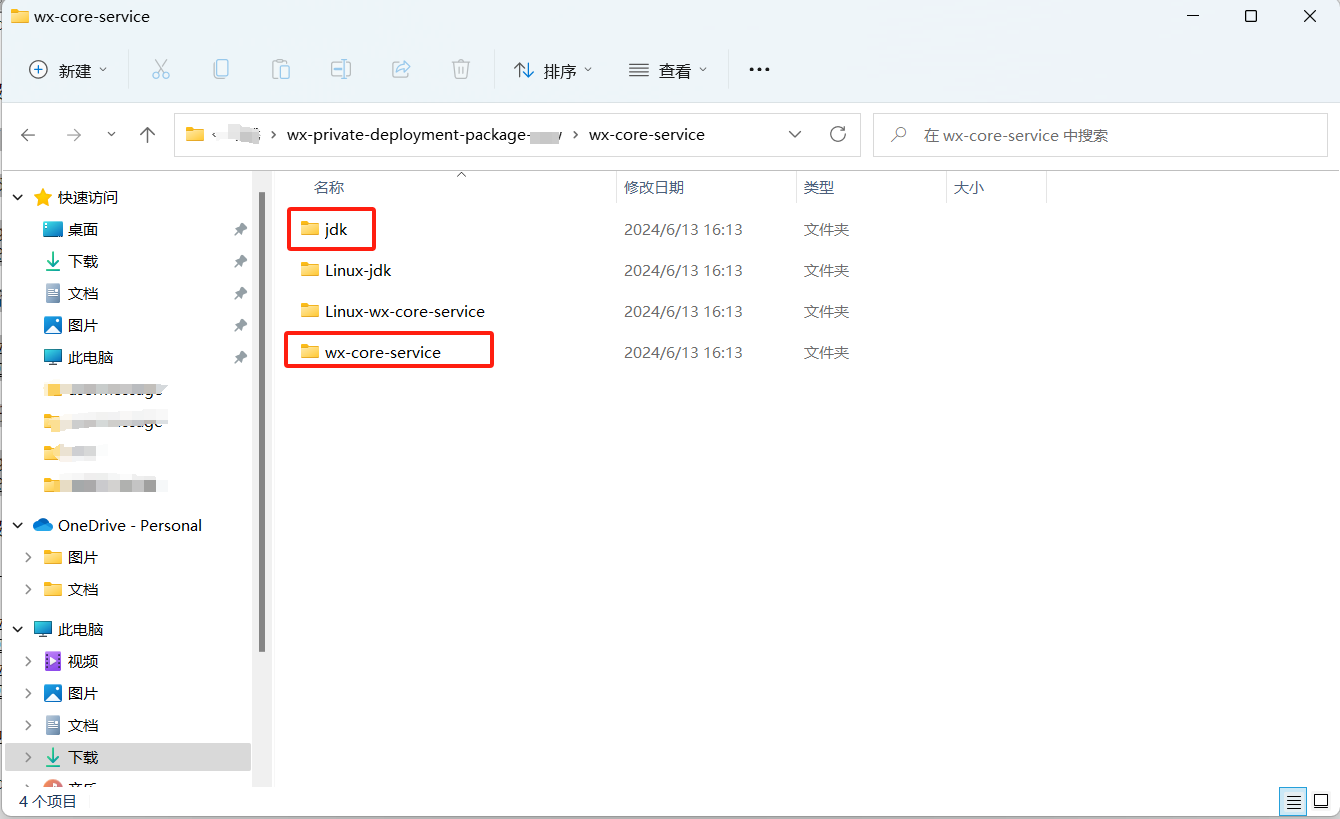Select 桌面 in quick access sidebar
The width and height of the screenshot is (1340, 819).
coord(83,230)
